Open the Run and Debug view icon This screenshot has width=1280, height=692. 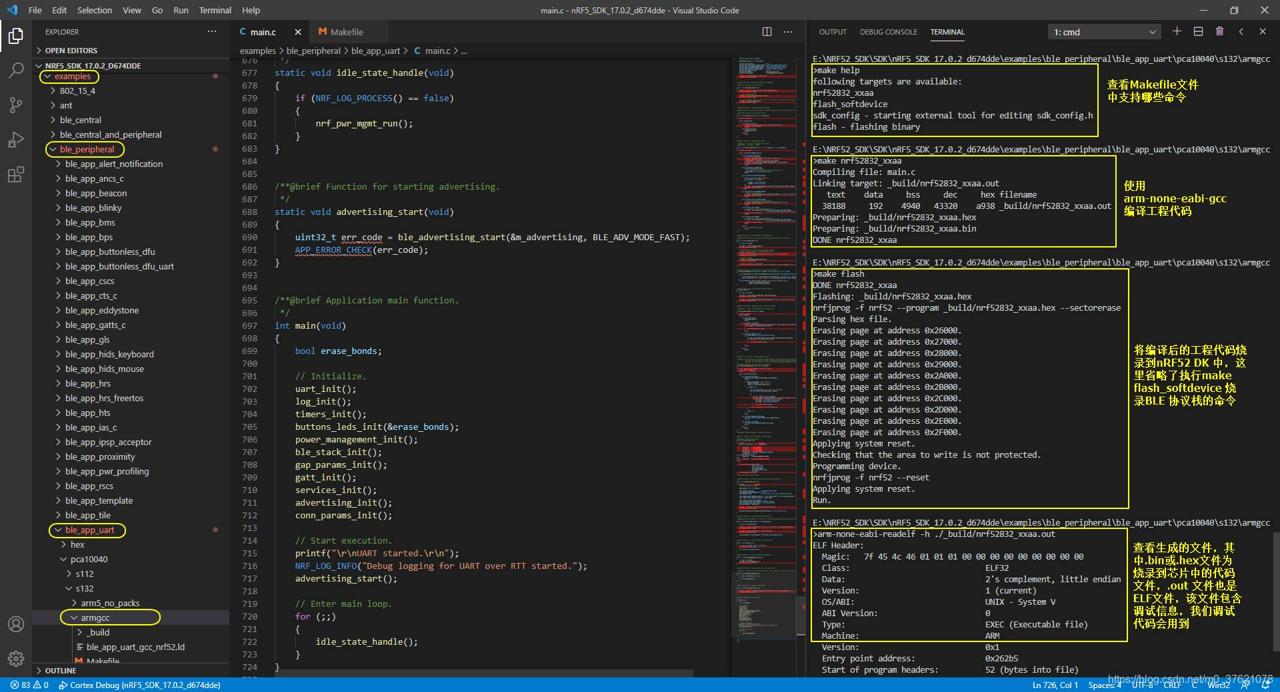16,139
